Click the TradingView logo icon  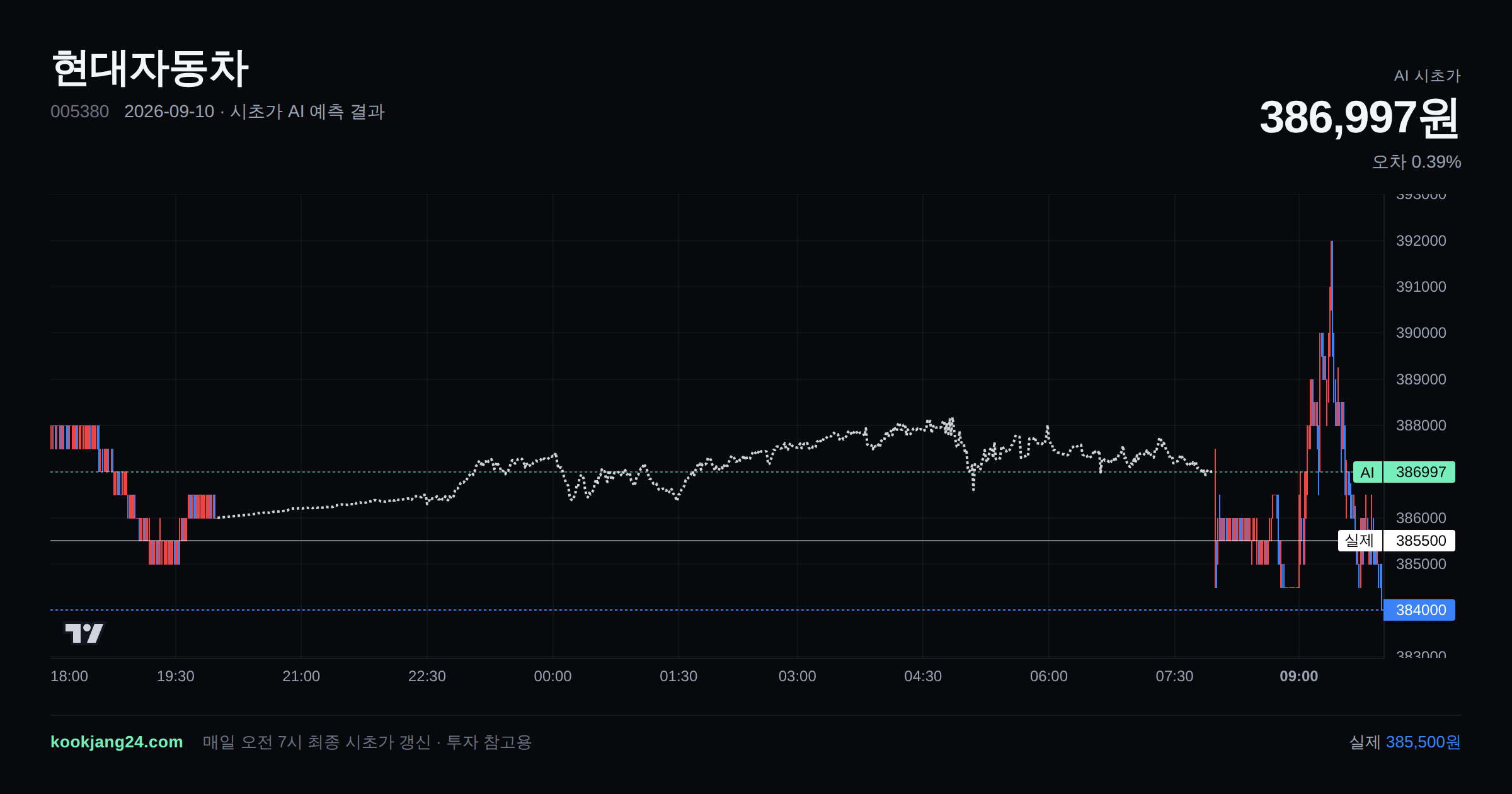pos(84,633)
